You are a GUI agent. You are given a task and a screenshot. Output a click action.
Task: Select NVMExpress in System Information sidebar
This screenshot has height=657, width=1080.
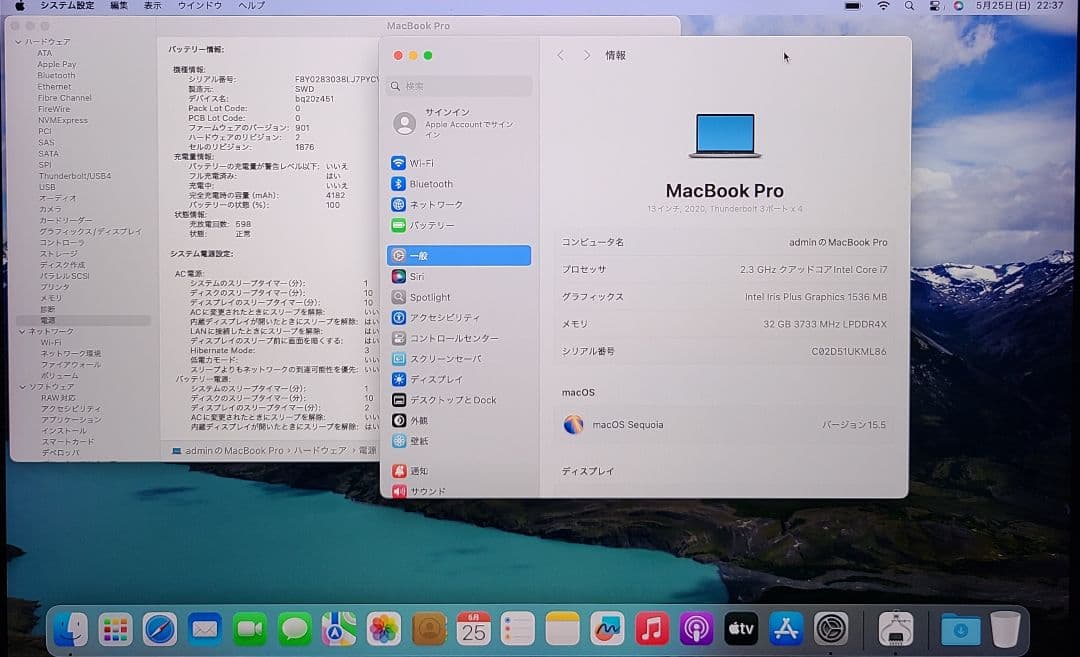click(63, 121)
